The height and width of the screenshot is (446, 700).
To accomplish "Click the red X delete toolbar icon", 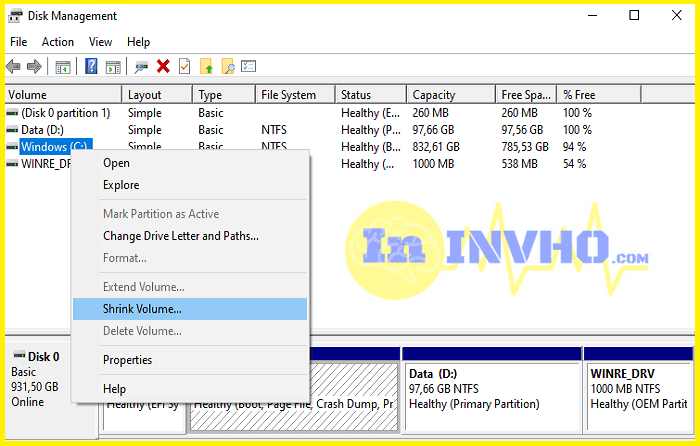I will (x=163, y=67).
